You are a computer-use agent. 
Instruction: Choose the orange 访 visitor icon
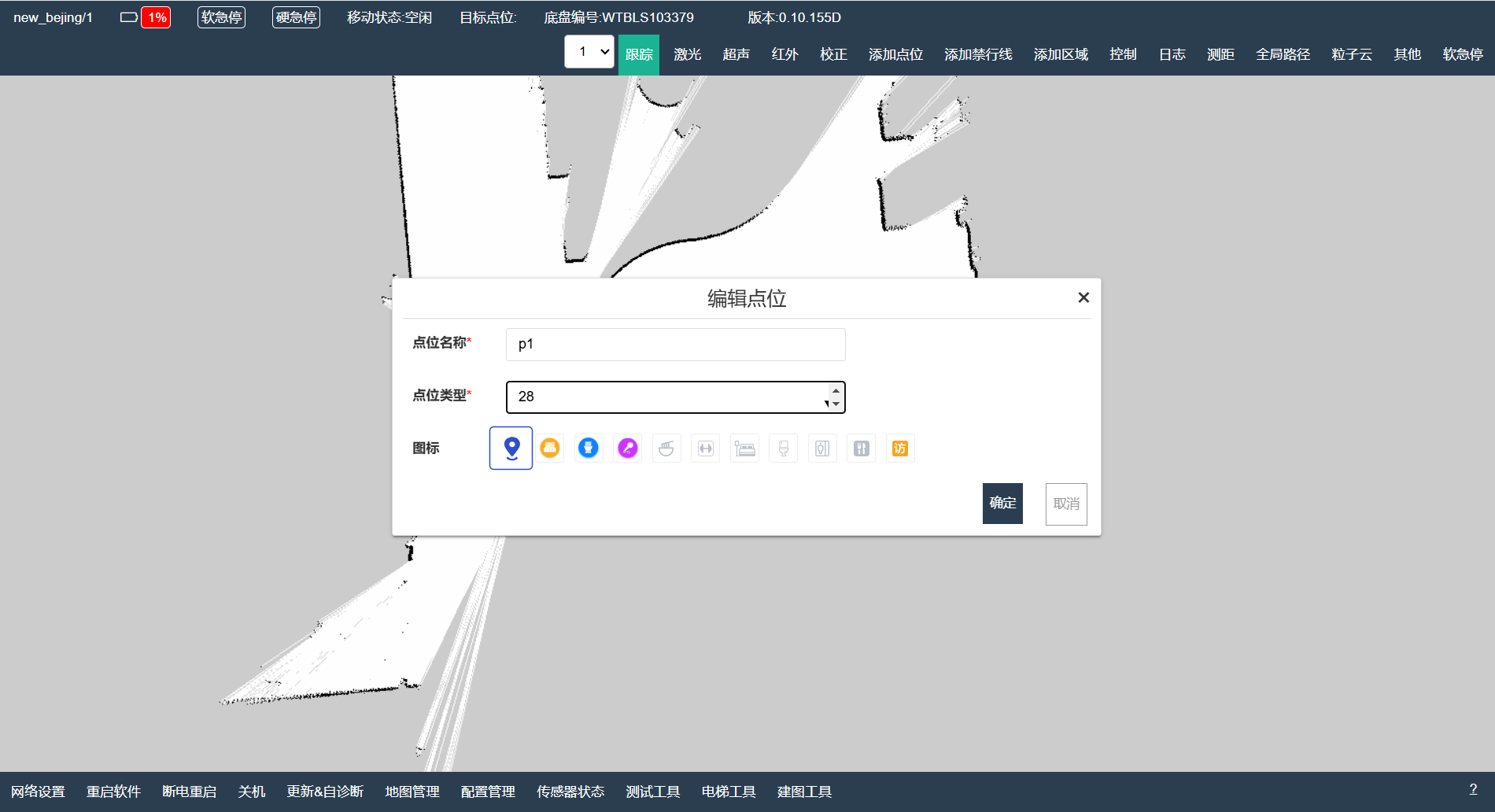[900, 448]
